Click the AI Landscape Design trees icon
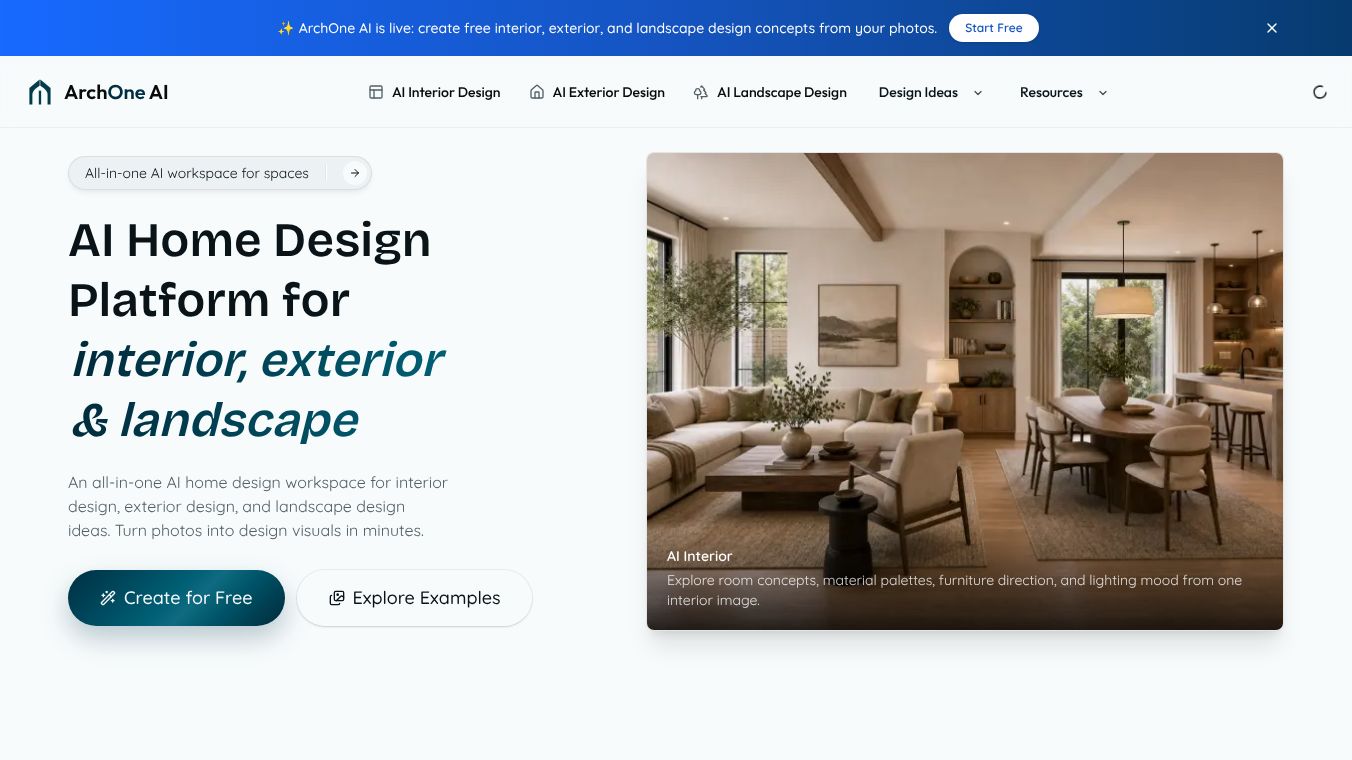Screen dimensions: 1352x760 [701, 92]
